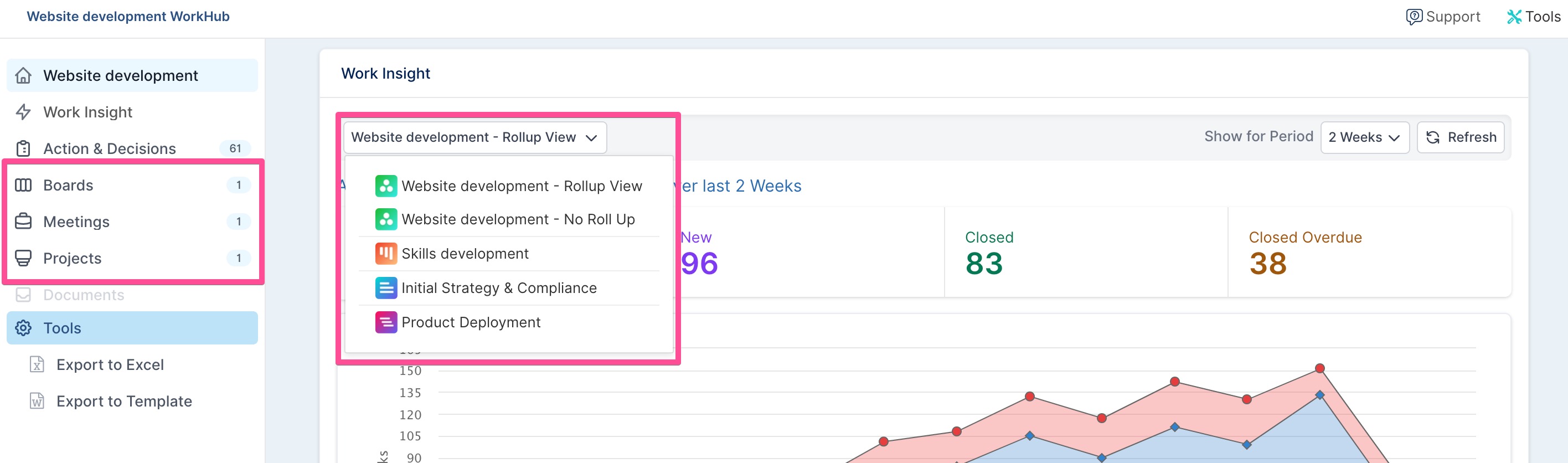Open Support via the chat bubble icon
The height and width of the screenshot is (463, 1568).
click(x=1414, y=17)
